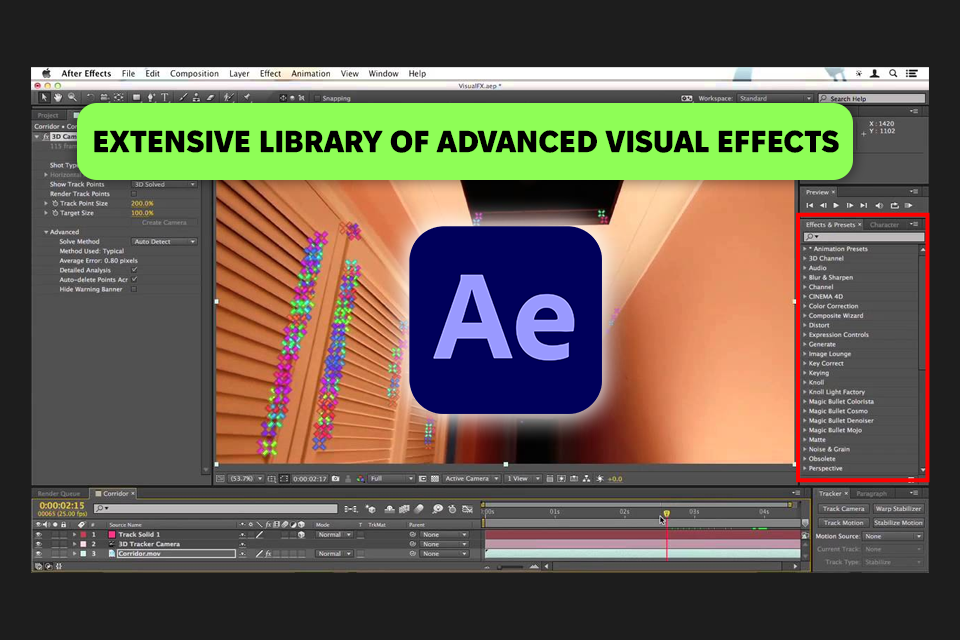The height and width of the screenshot is (640, 960).
Task: Select the Rectangle shape tool
Action: (137, 98)
